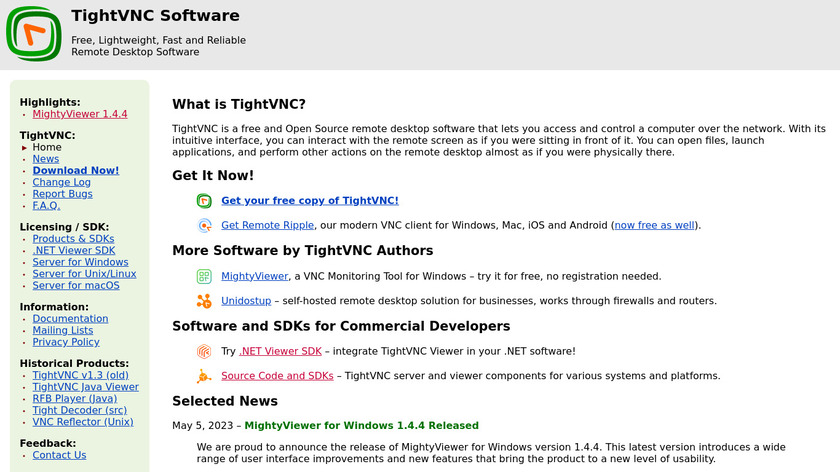Open TightVNC Java Viewer link

86,387
